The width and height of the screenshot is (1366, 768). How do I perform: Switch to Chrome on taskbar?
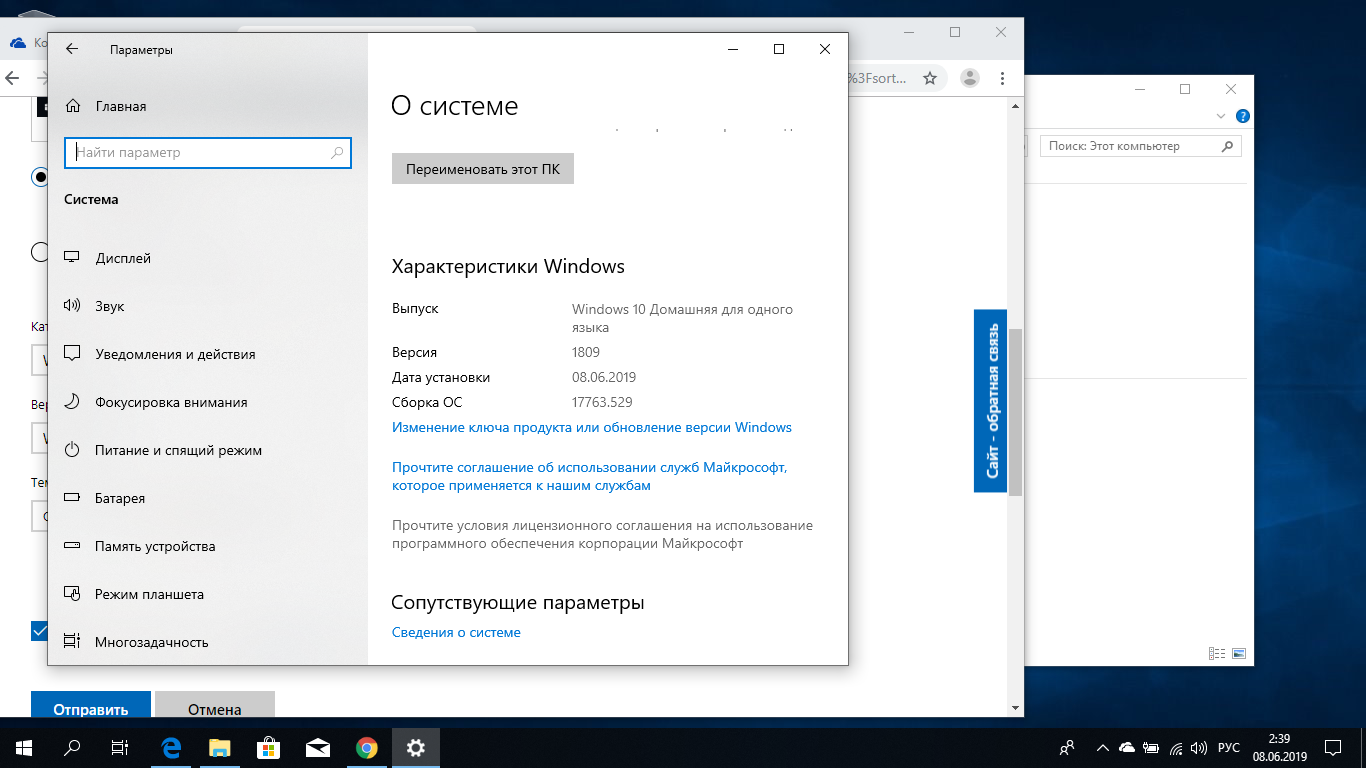(367, 747)
